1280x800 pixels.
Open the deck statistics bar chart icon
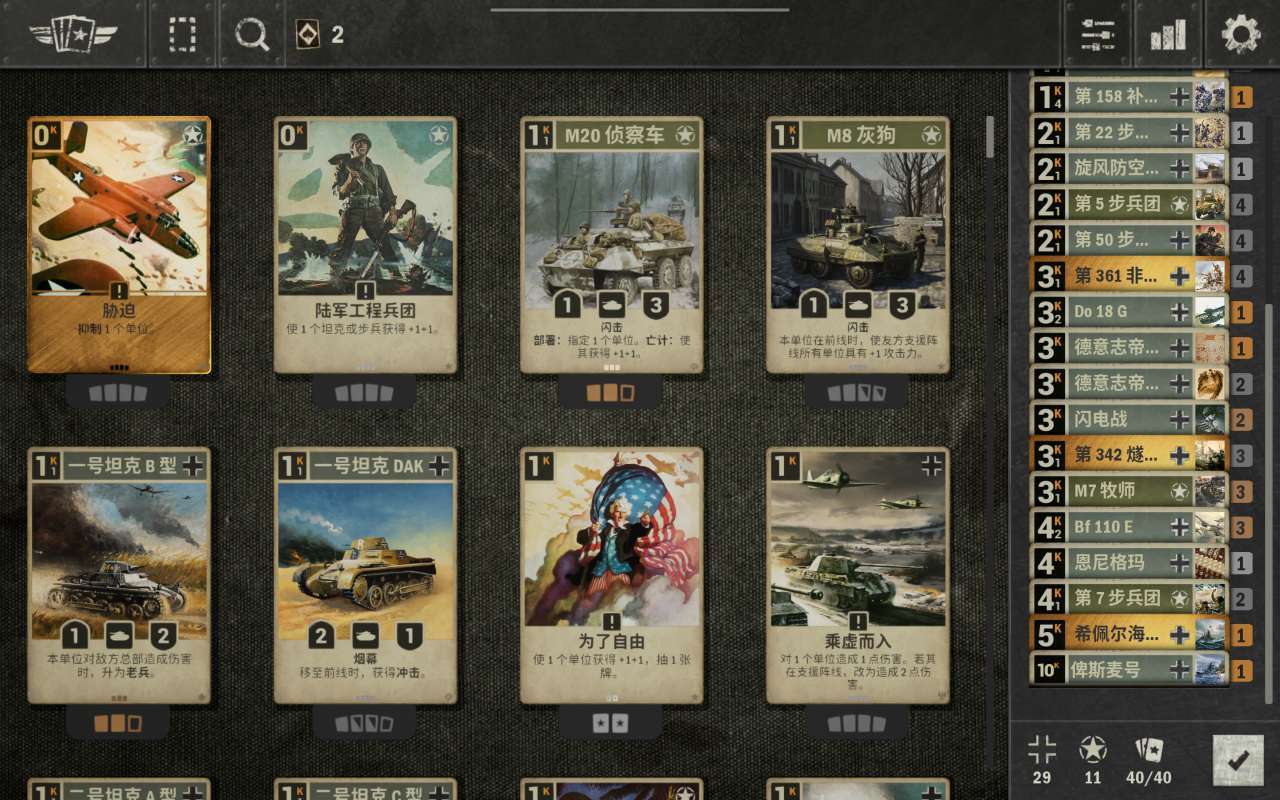coord(1168,34)
